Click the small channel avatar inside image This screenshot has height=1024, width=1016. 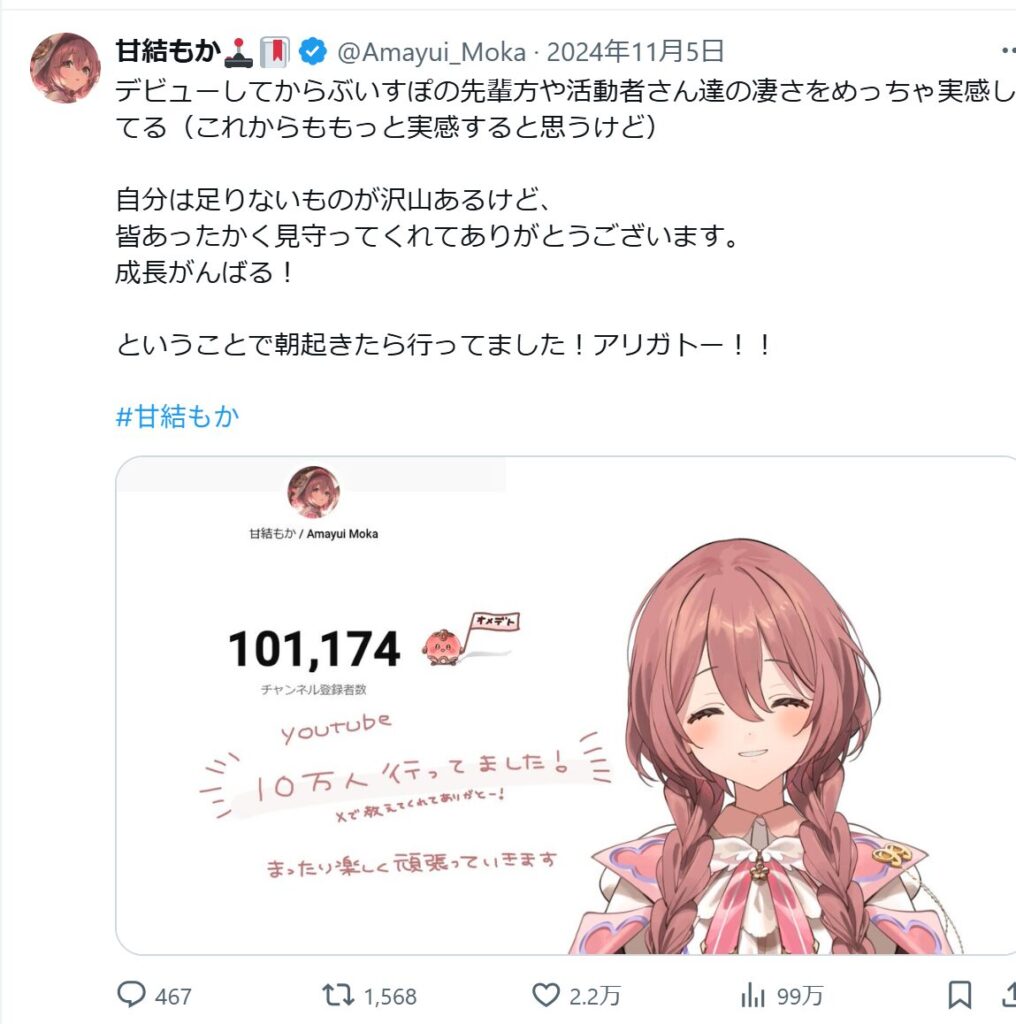tap(313, 492)
